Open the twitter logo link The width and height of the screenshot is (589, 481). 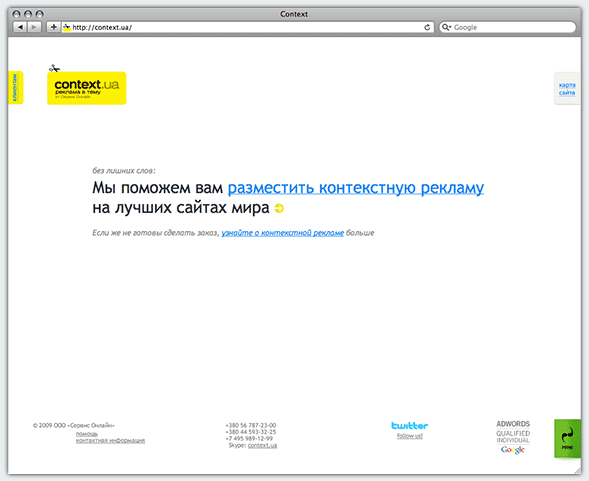(x=409, y=426)
